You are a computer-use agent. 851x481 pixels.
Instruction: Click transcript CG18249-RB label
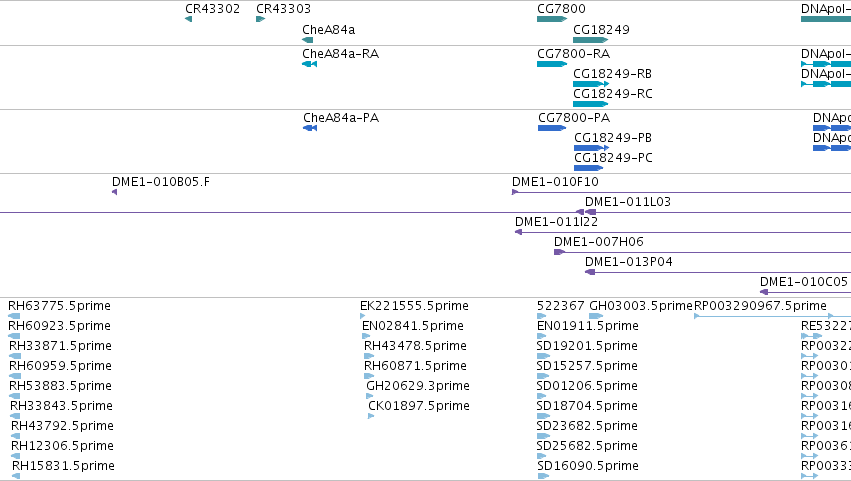click(x=612, y=74)
